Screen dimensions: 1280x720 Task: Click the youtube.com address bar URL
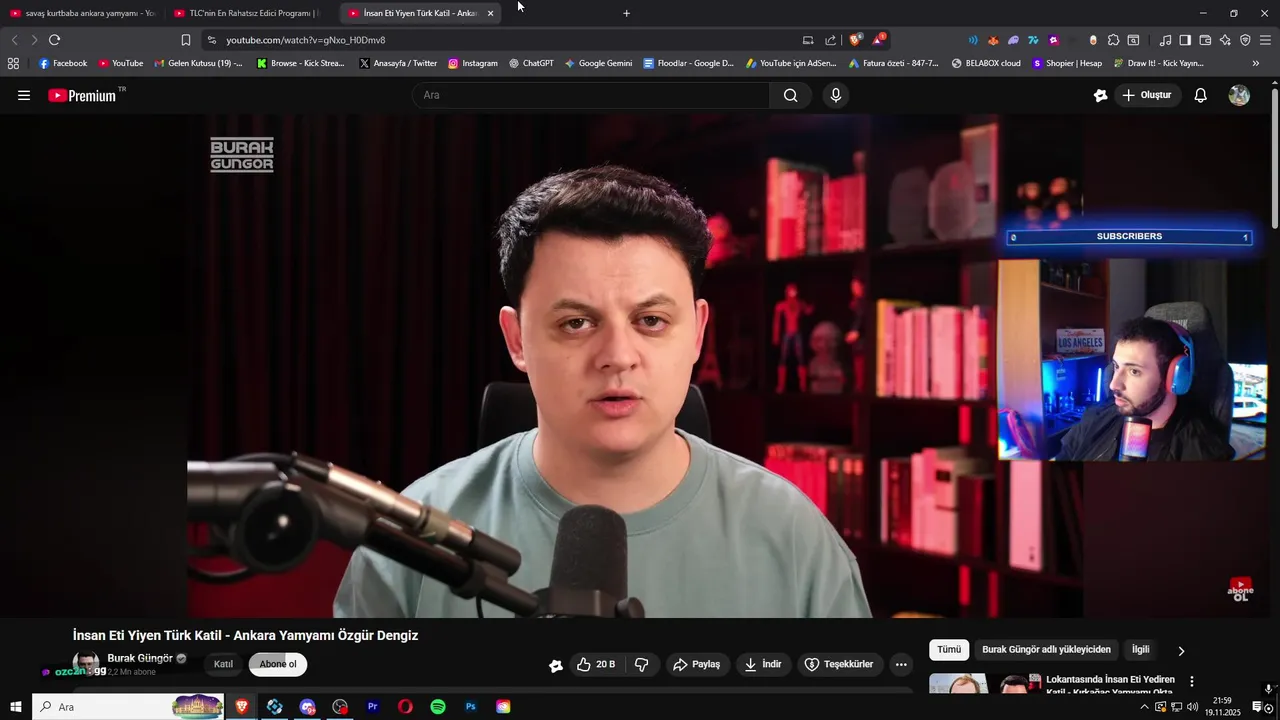[x=305, y=40]
